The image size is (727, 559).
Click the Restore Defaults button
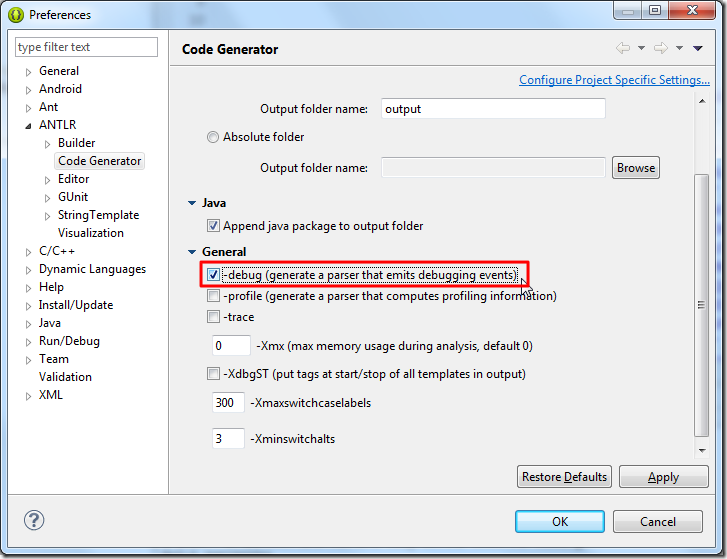[564, 477]
